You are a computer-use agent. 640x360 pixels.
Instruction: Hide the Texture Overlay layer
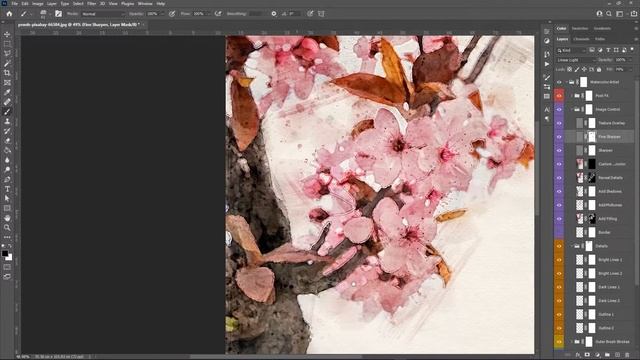coord(559,123)
